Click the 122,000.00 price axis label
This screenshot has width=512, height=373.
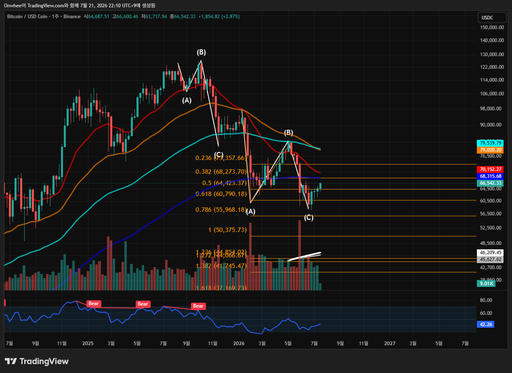tap(492, 67)
